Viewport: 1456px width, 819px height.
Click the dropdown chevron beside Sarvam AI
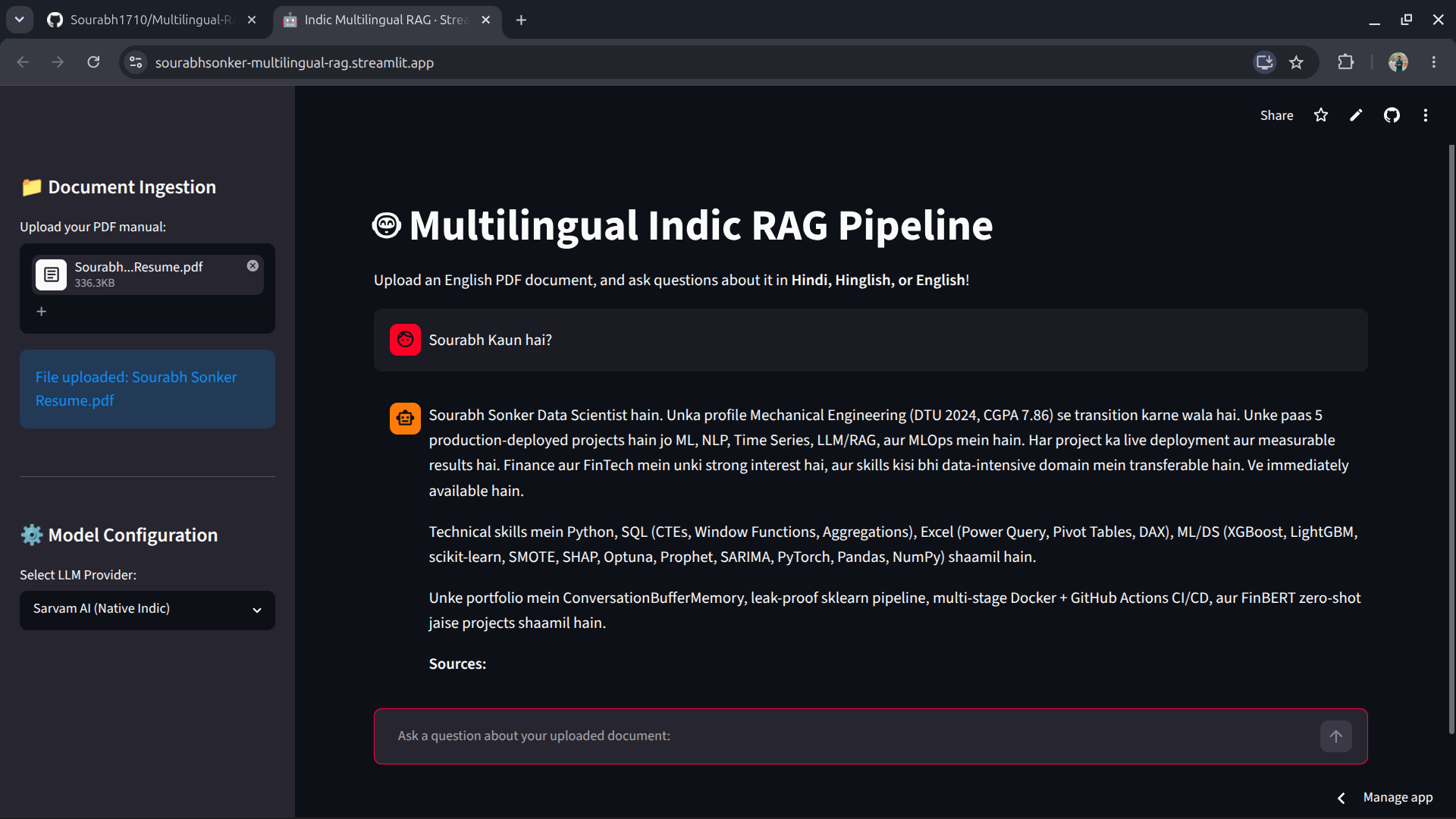pos(257,610)
